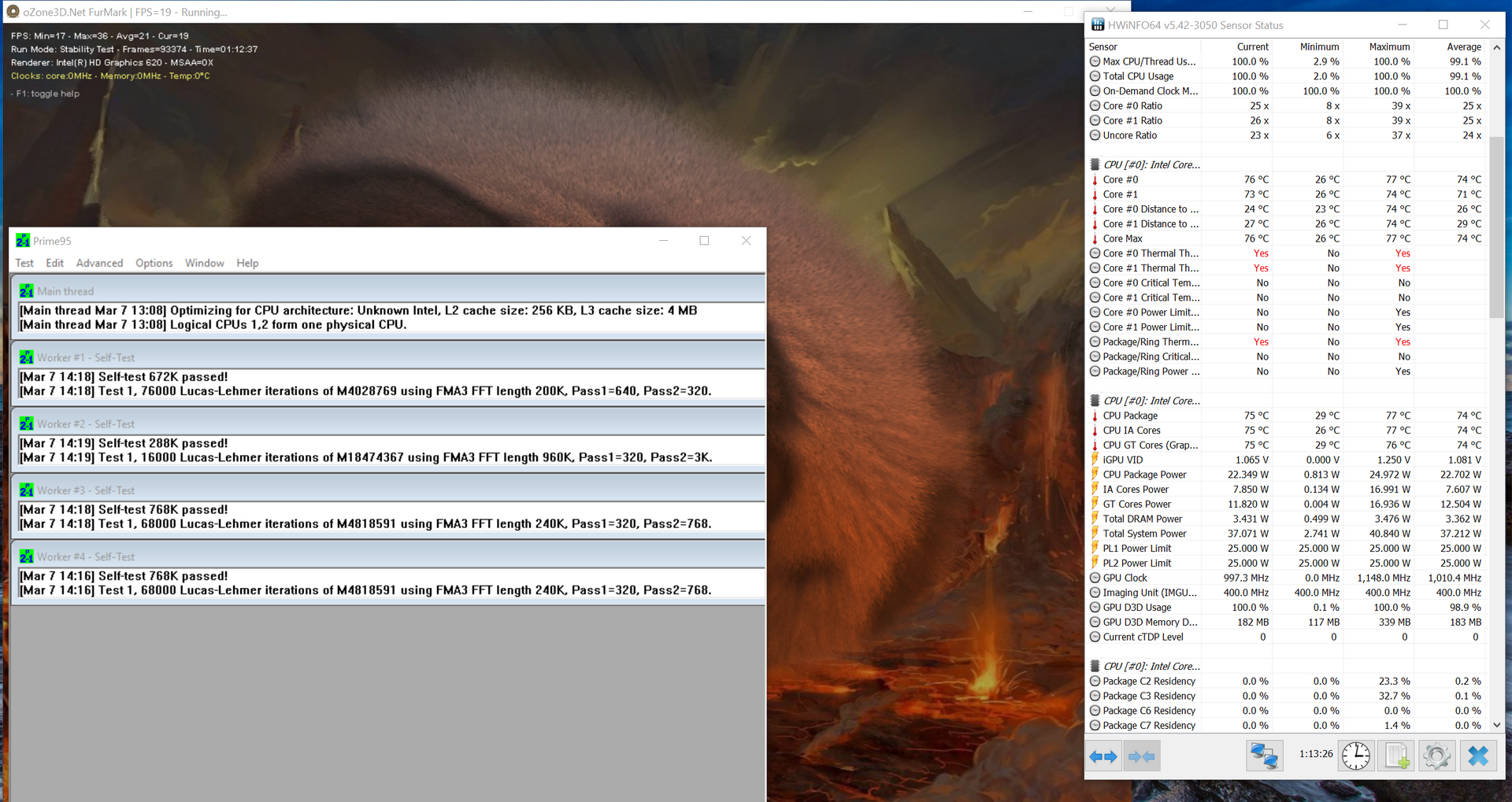The width and height of the screenshot is (1512, 802).
Task: Click Prime95 Worker #2 window icon
Action: click(x=27, y=423)
